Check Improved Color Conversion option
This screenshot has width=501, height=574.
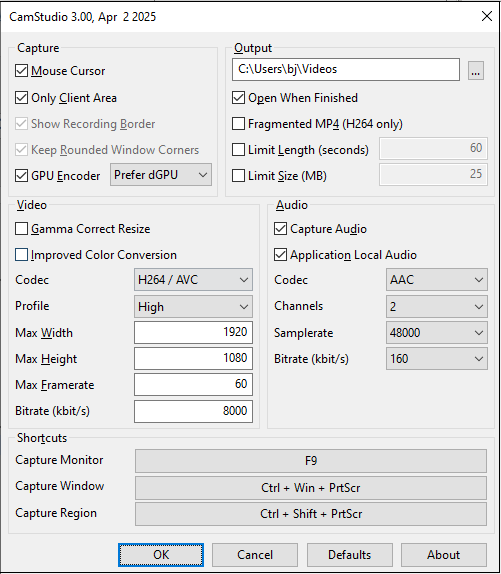[22, 255]
